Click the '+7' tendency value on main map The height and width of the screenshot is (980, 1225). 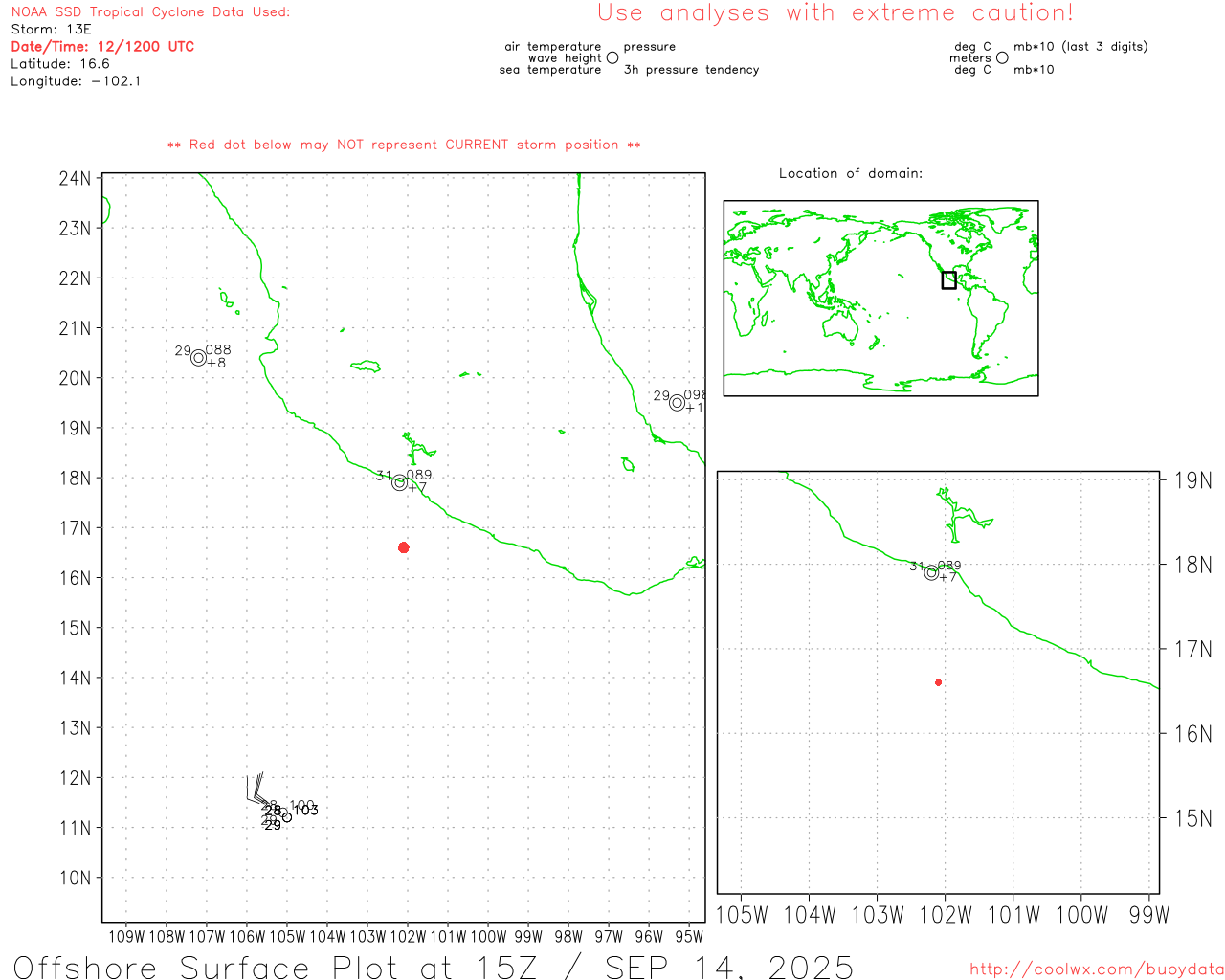[x=417, y=488]
